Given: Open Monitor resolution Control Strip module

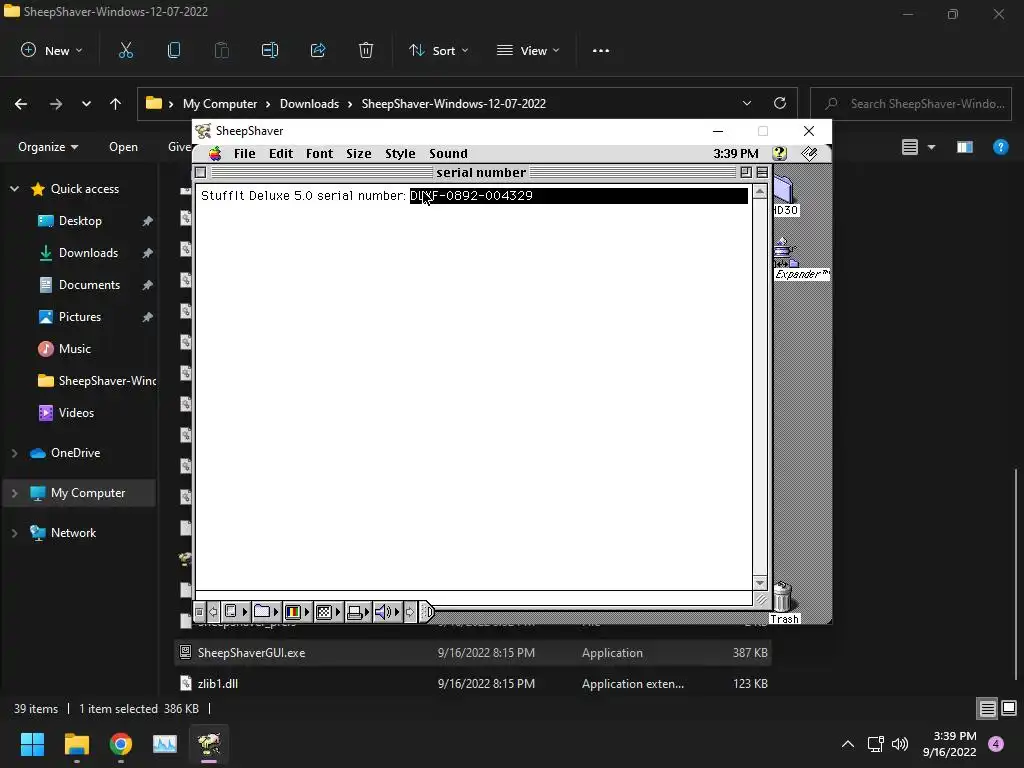Looking at the screenshot, I should pos(328,612).
